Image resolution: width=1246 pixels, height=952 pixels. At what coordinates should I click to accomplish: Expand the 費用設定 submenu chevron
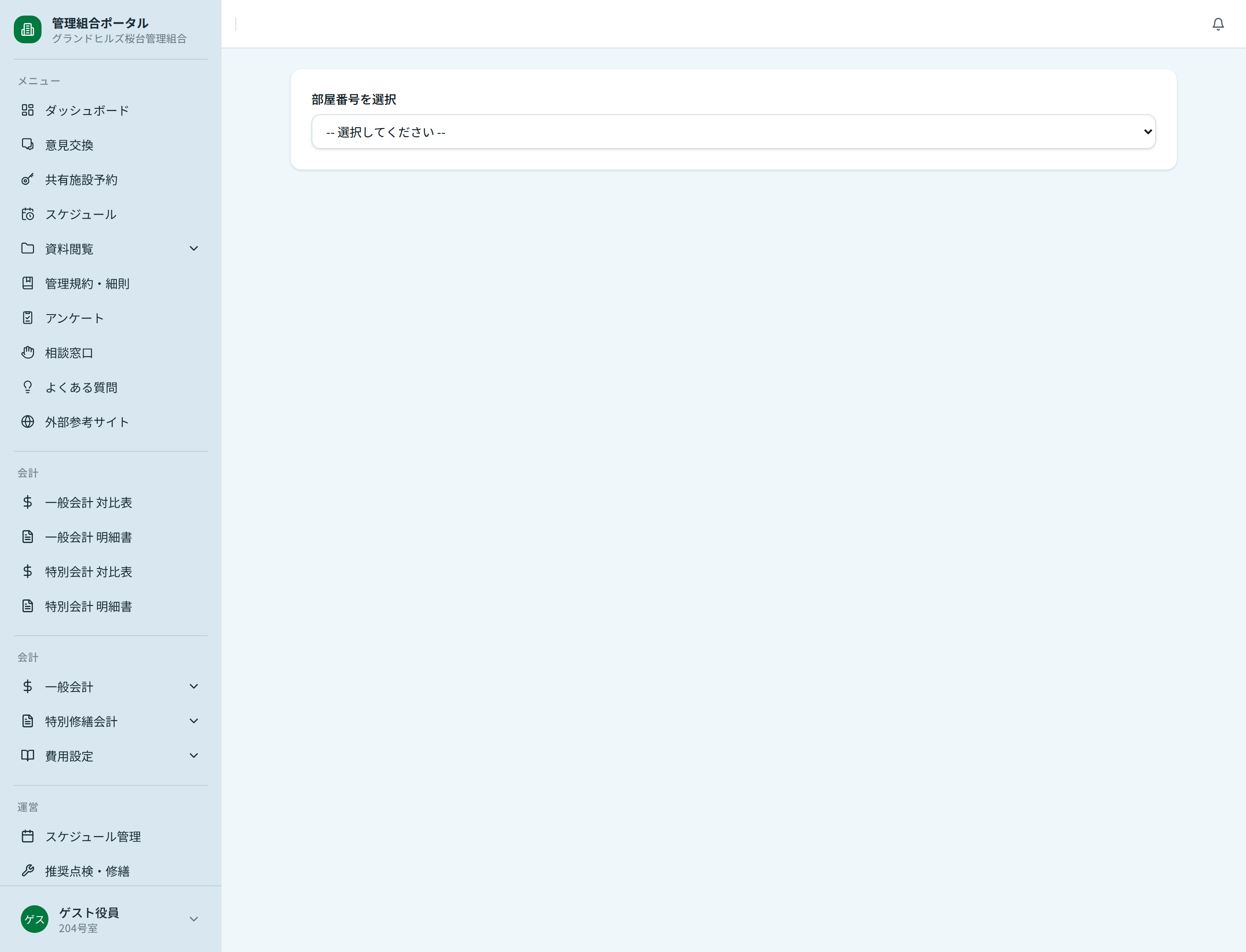pos(194,756)
